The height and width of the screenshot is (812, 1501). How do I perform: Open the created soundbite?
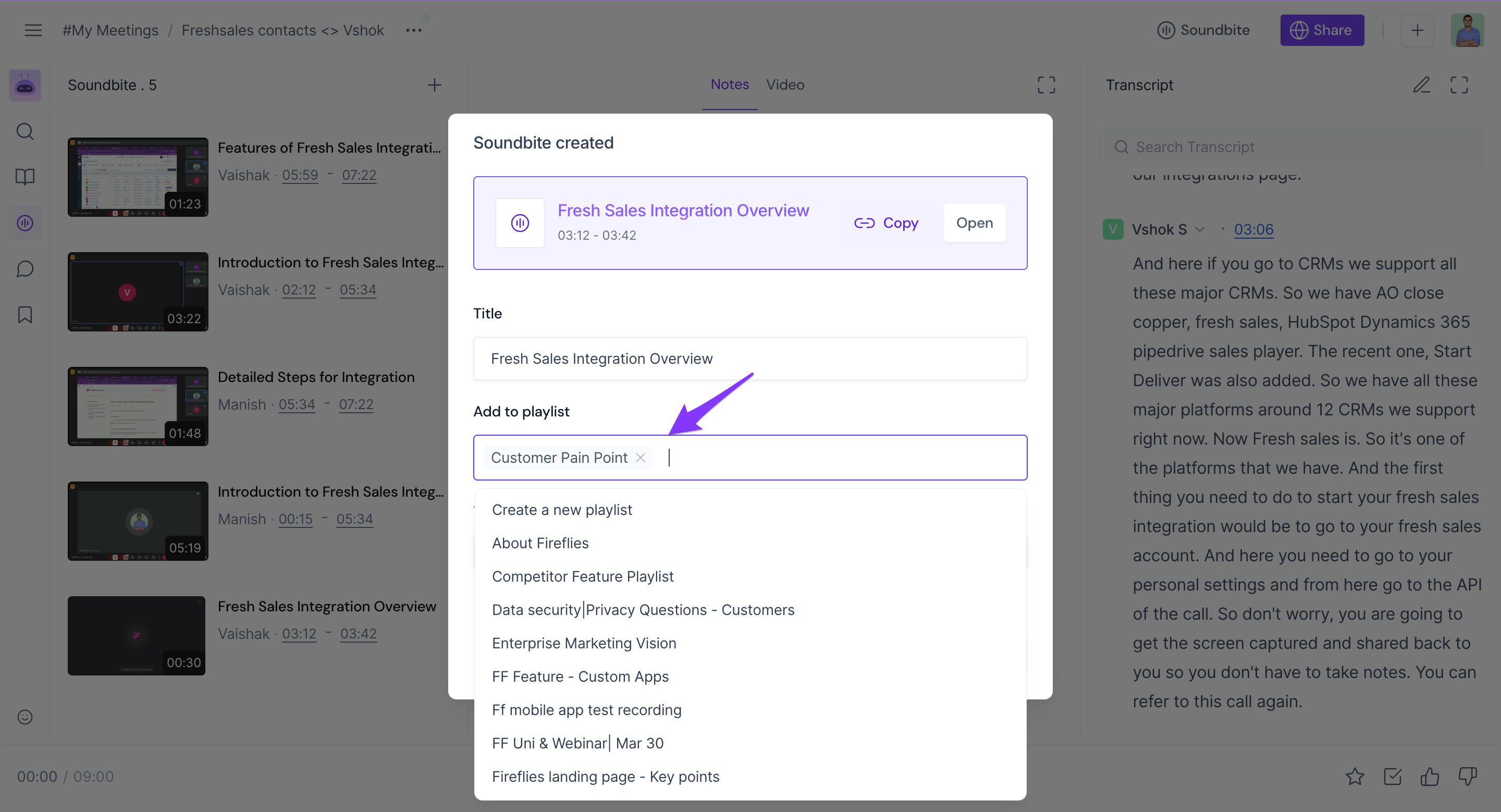[974, 223]
